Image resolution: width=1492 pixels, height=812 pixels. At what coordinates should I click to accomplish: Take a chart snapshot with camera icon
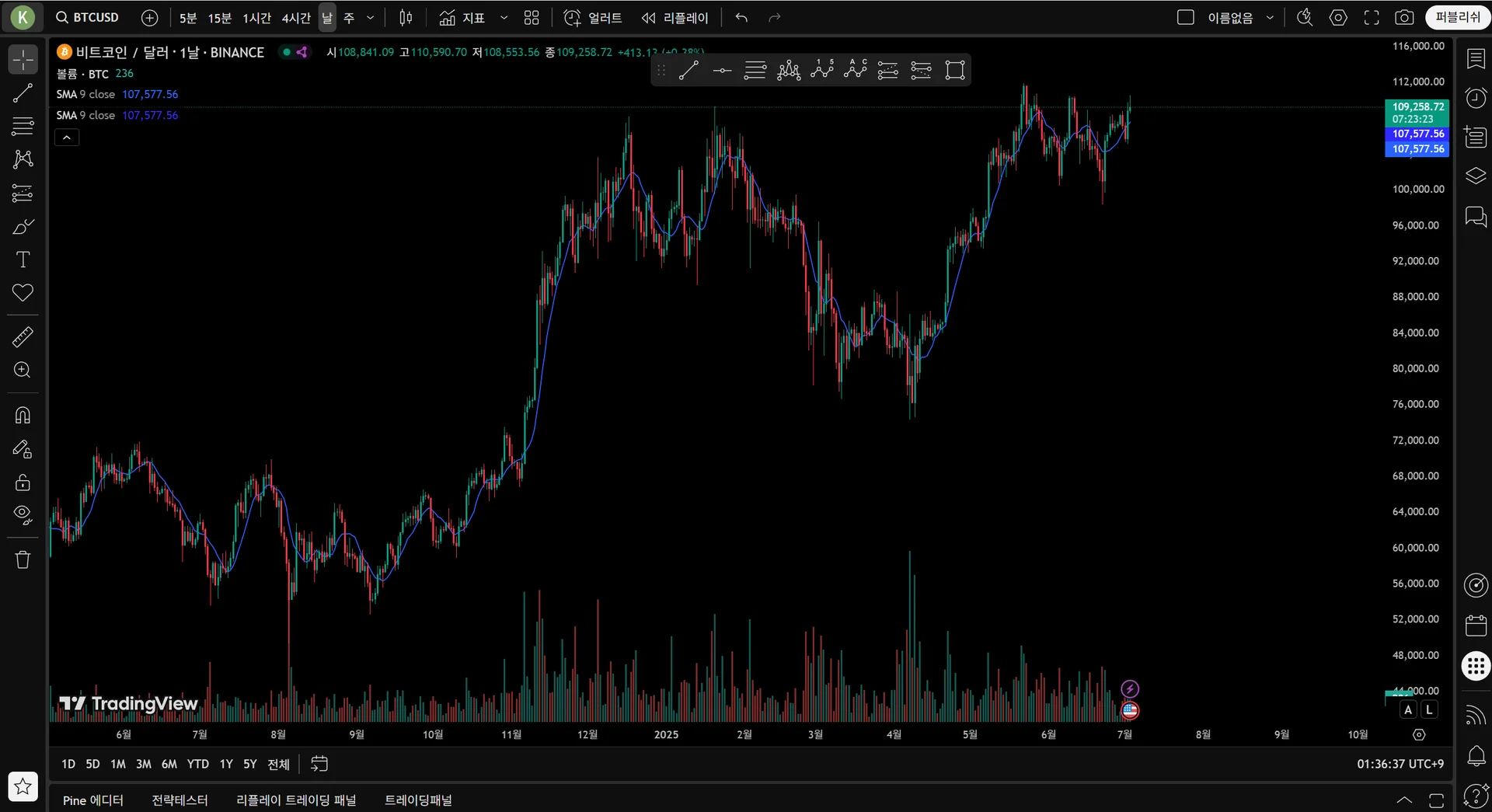pos(1404,17)
